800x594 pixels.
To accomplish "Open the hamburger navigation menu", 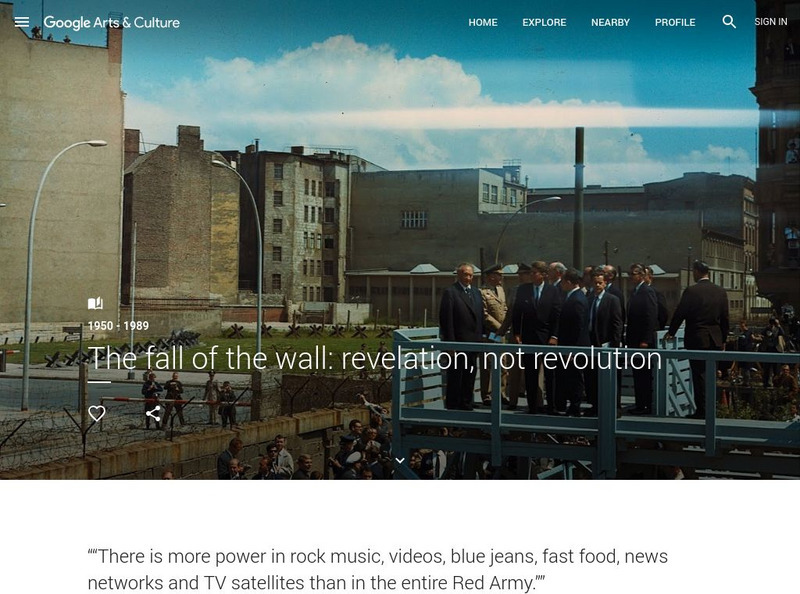I will tap(21, 22).
